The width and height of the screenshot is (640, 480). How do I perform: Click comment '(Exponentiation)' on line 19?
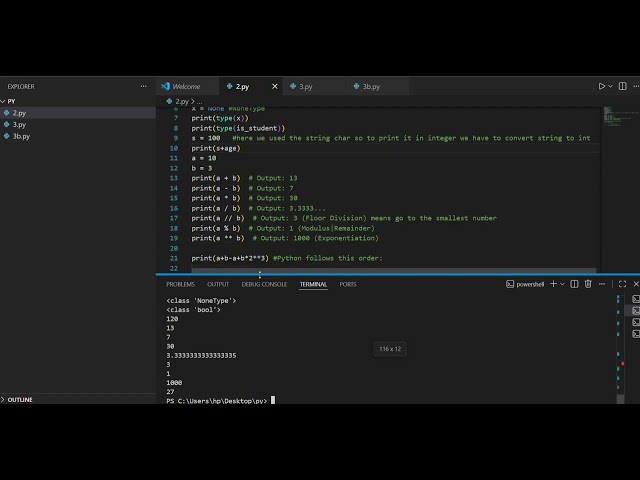click(x=346, y=238)
